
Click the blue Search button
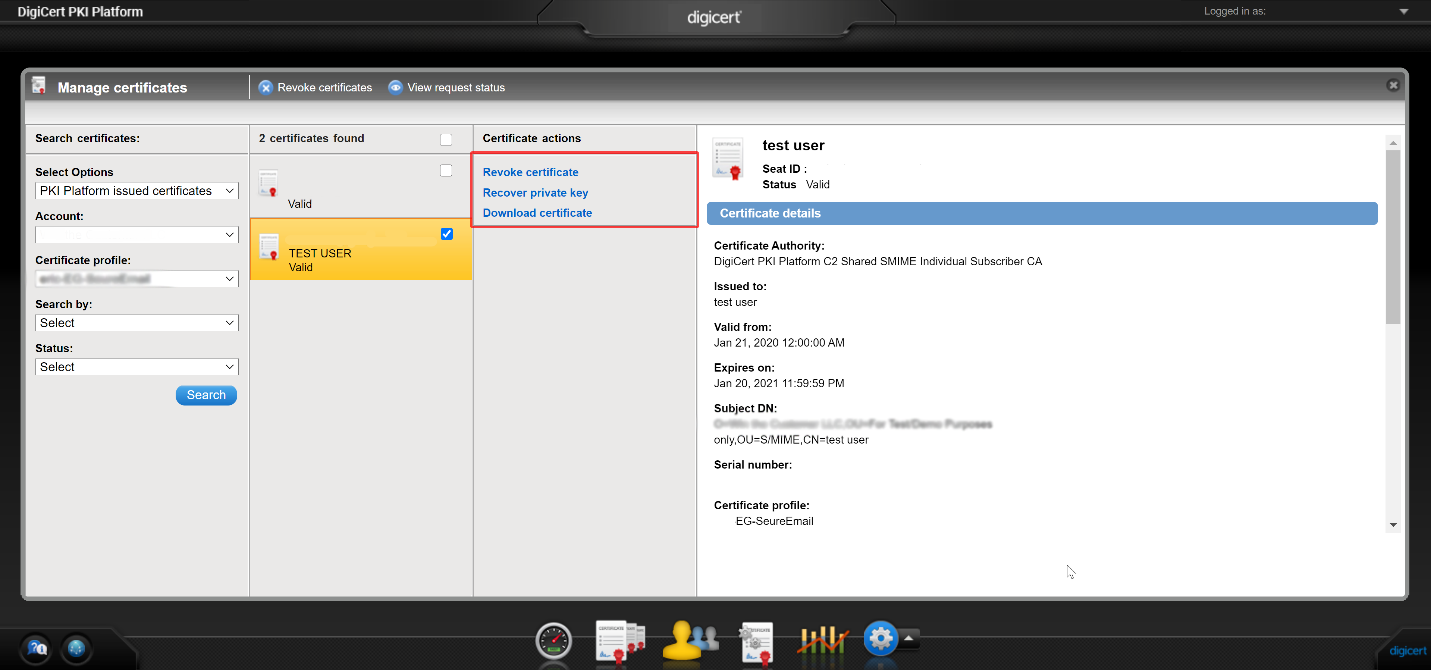click(206, 395)
